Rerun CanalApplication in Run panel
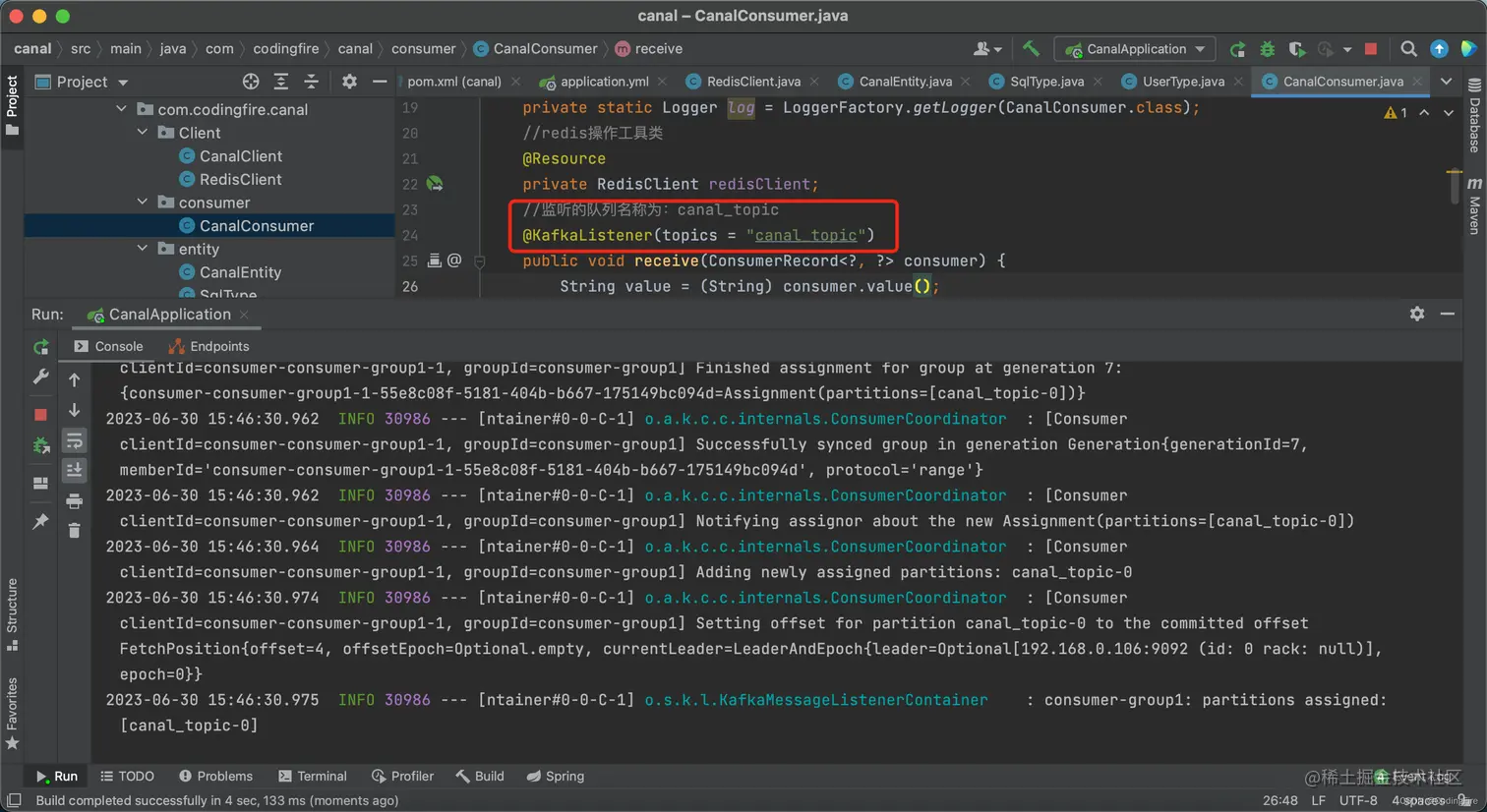This screenshot has width=1487, height=812. pyautogui.click(x=40, y=347)
